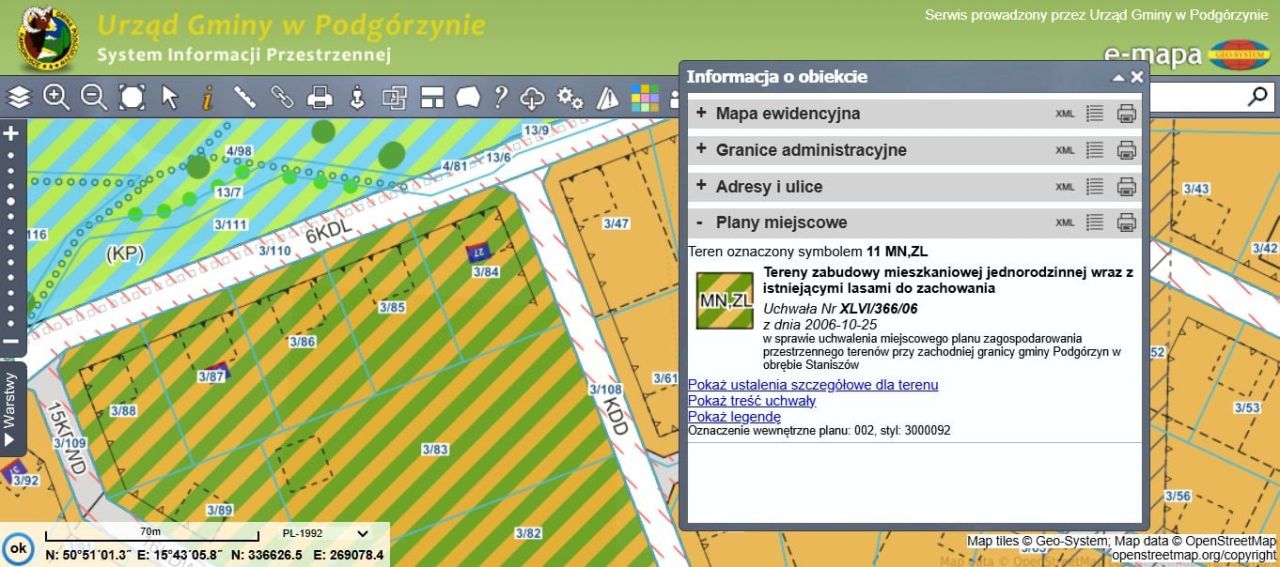Export Granice administracyjne as XML
The height and width of the screenshot is (567, 1280).
[x=1065, y=150]
